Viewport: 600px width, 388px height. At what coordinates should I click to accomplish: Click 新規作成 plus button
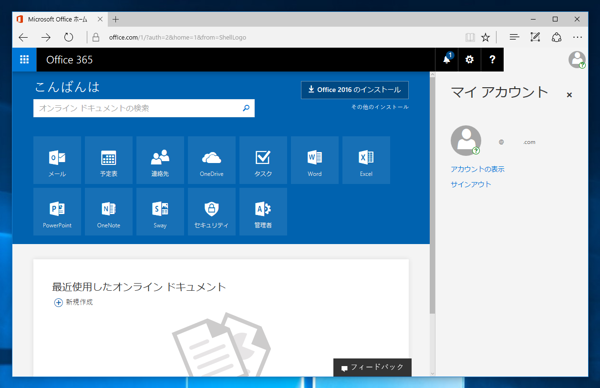pyautogui.click(x=58, y=302)
